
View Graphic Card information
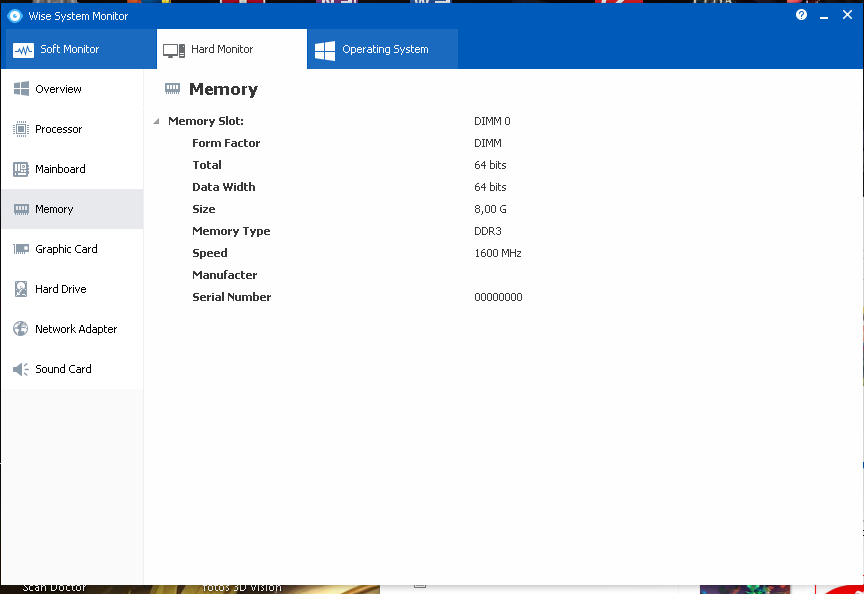pos(72,249)
